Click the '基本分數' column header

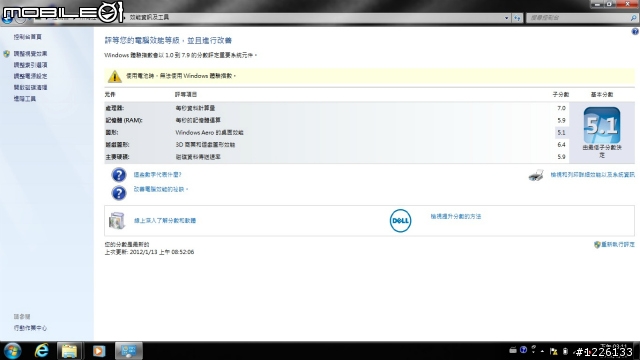602,95
